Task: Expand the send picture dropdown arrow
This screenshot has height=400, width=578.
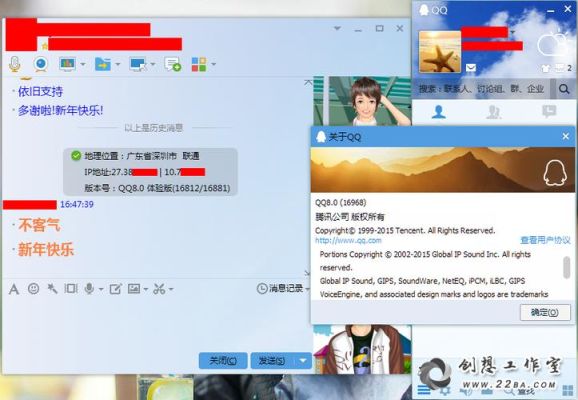Action: (146, 289)
